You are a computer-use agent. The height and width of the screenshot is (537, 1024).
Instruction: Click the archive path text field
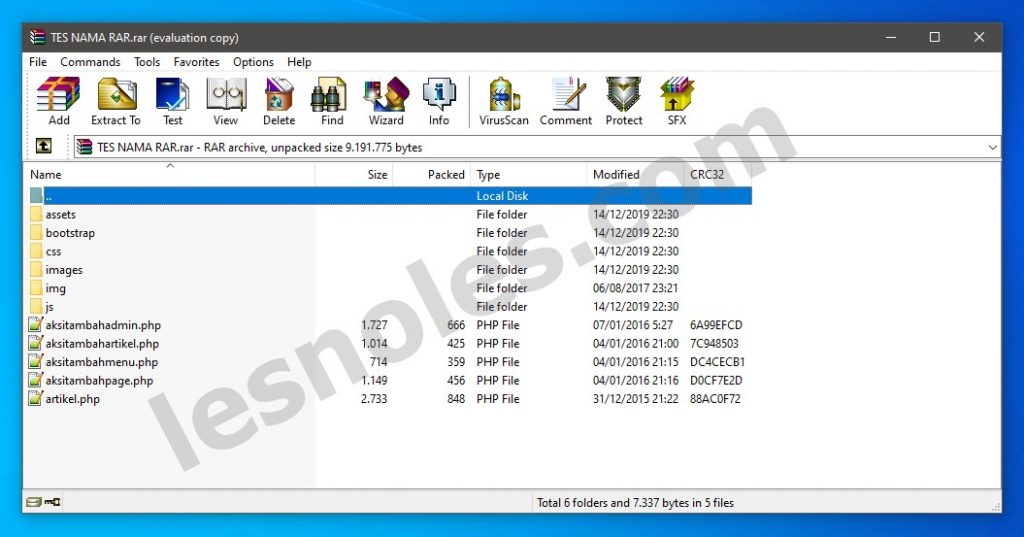click(536, 148)
